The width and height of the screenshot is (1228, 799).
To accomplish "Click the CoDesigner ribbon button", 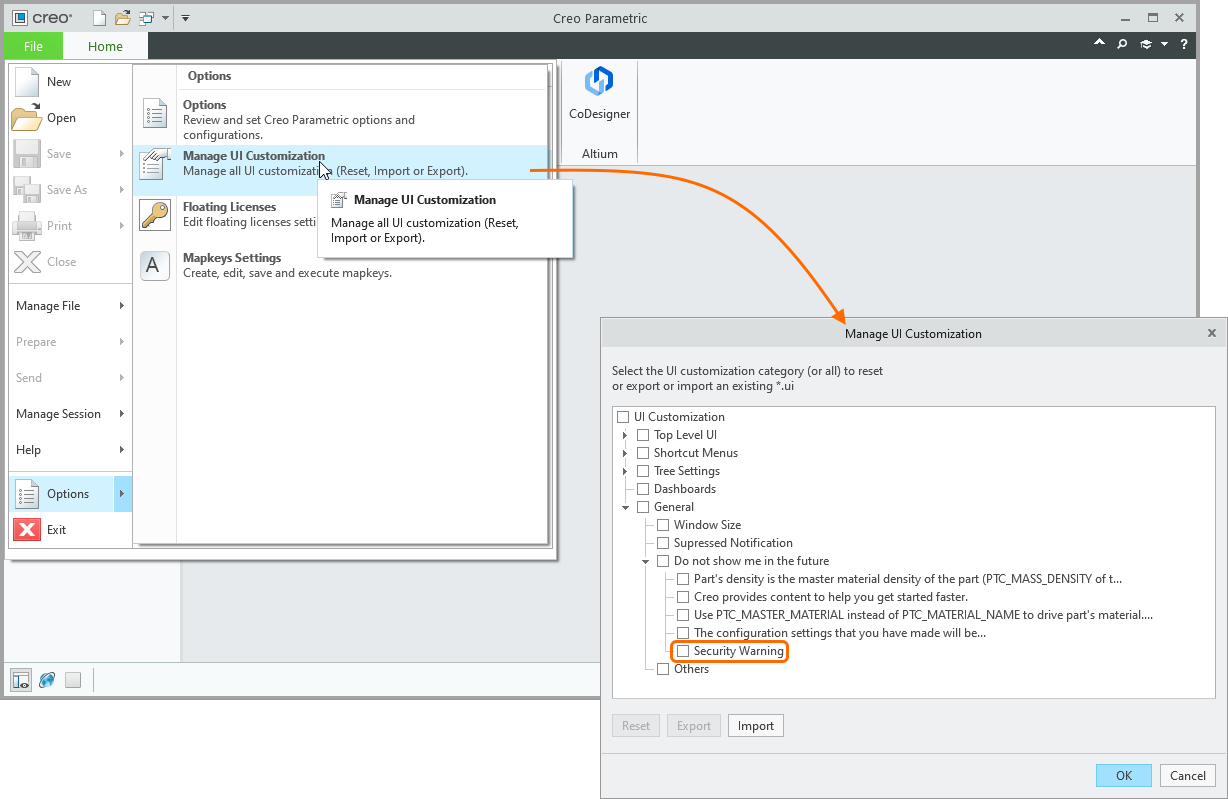I will point(600,95).
